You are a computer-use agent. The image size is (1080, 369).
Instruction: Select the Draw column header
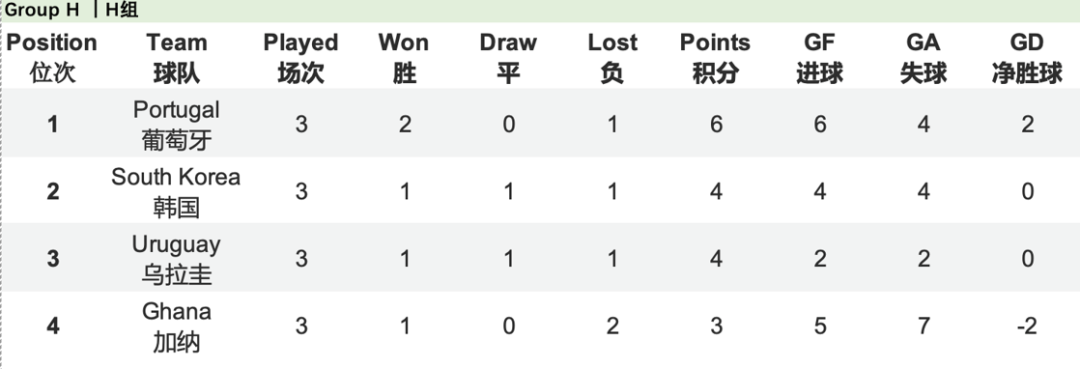click(508, 57)
